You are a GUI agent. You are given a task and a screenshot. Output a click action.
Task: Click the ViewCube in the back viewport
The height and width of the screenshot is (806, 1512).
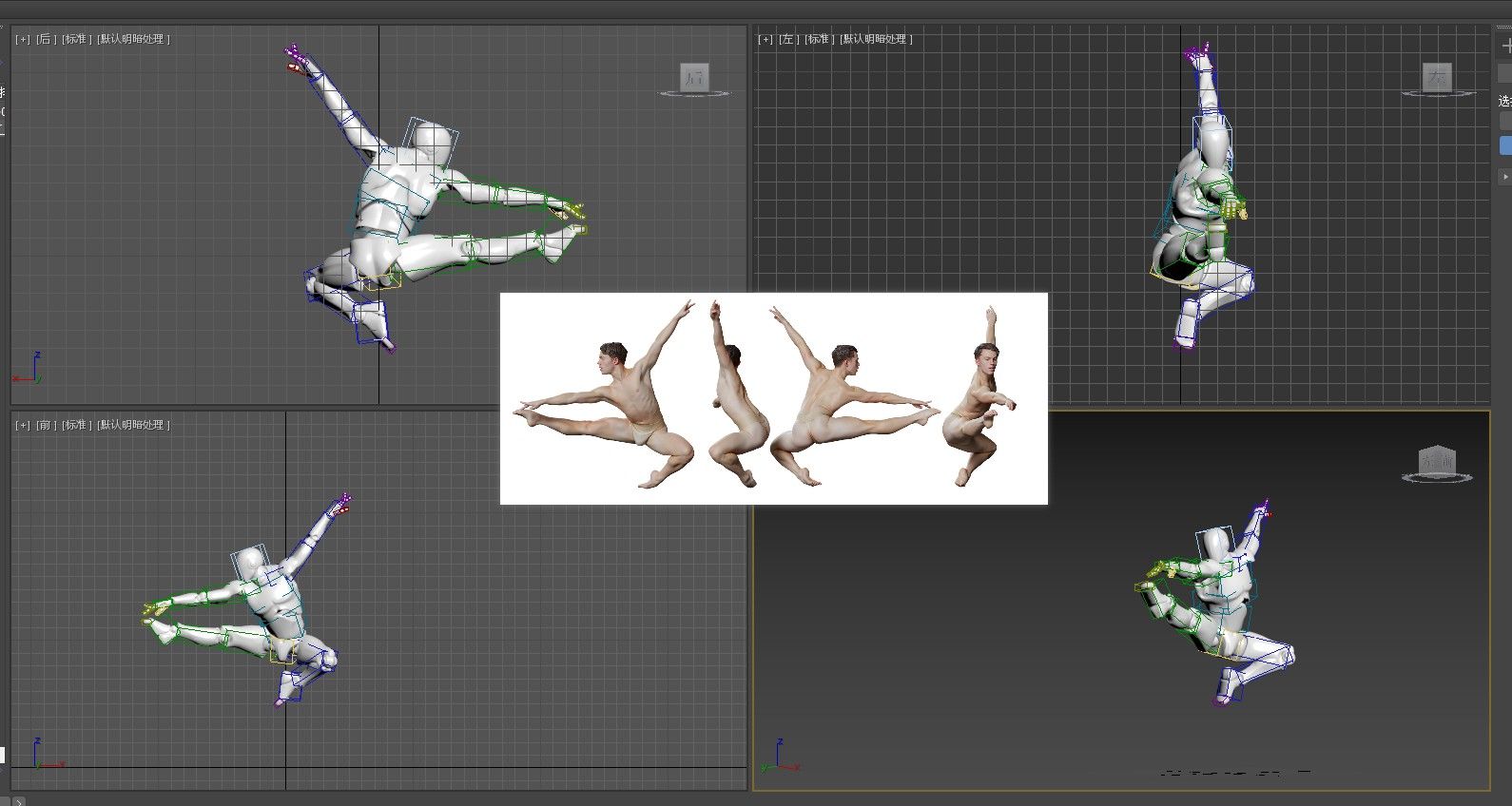click(694, 78)
